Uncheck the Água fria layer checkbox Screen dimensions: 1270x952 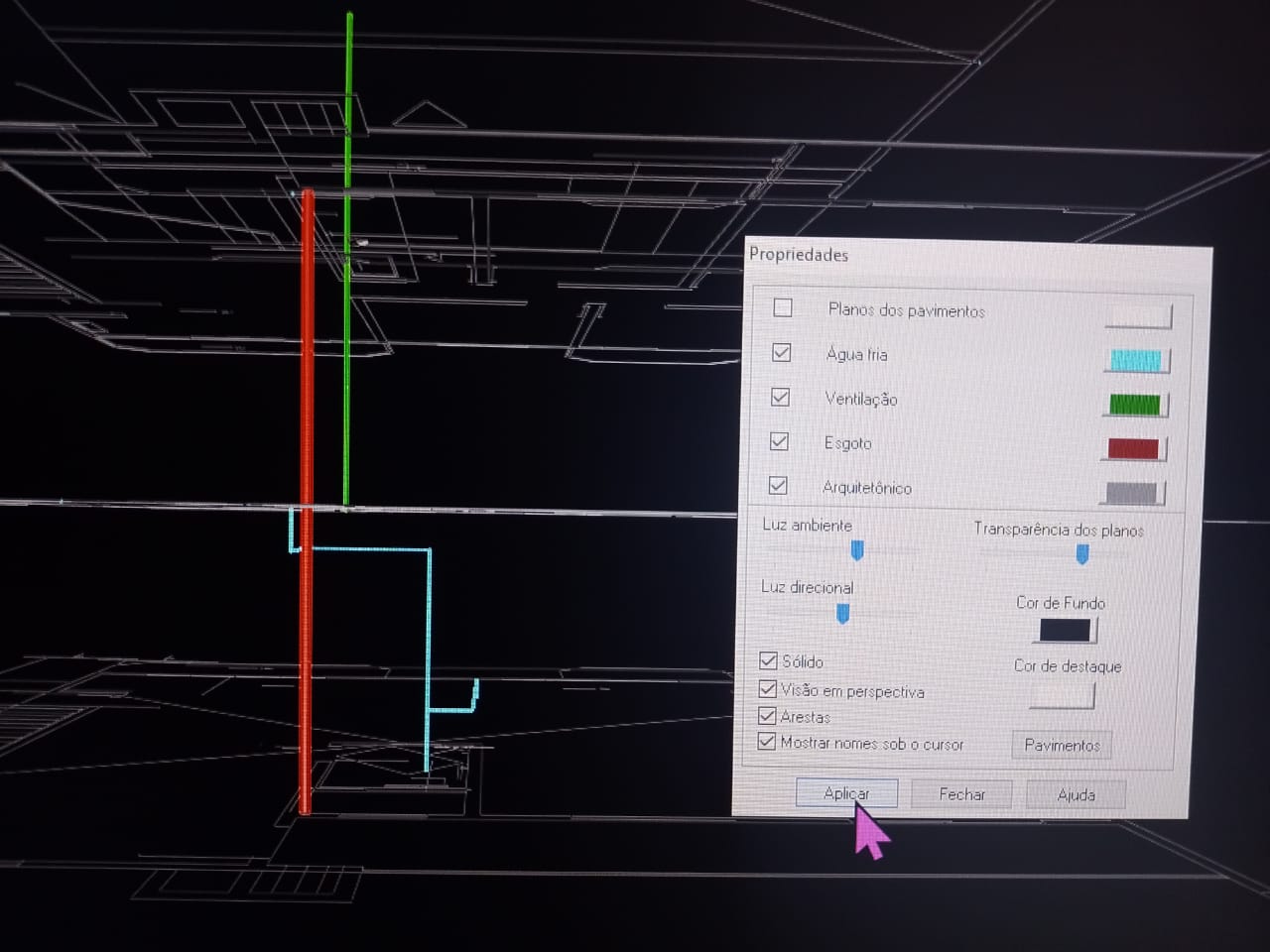(782, 352)
